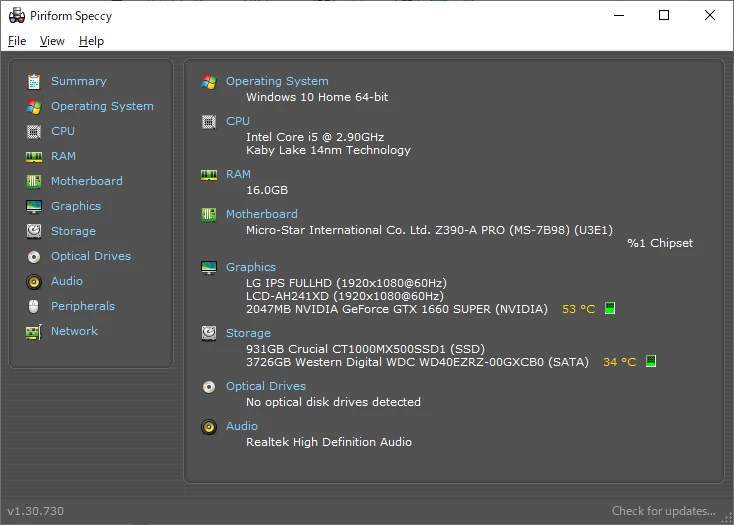Viewport: 734px width, 525px height.
Task: Click the Summary clipboard icon in sidebar
Action: click(x=34, y=81)
